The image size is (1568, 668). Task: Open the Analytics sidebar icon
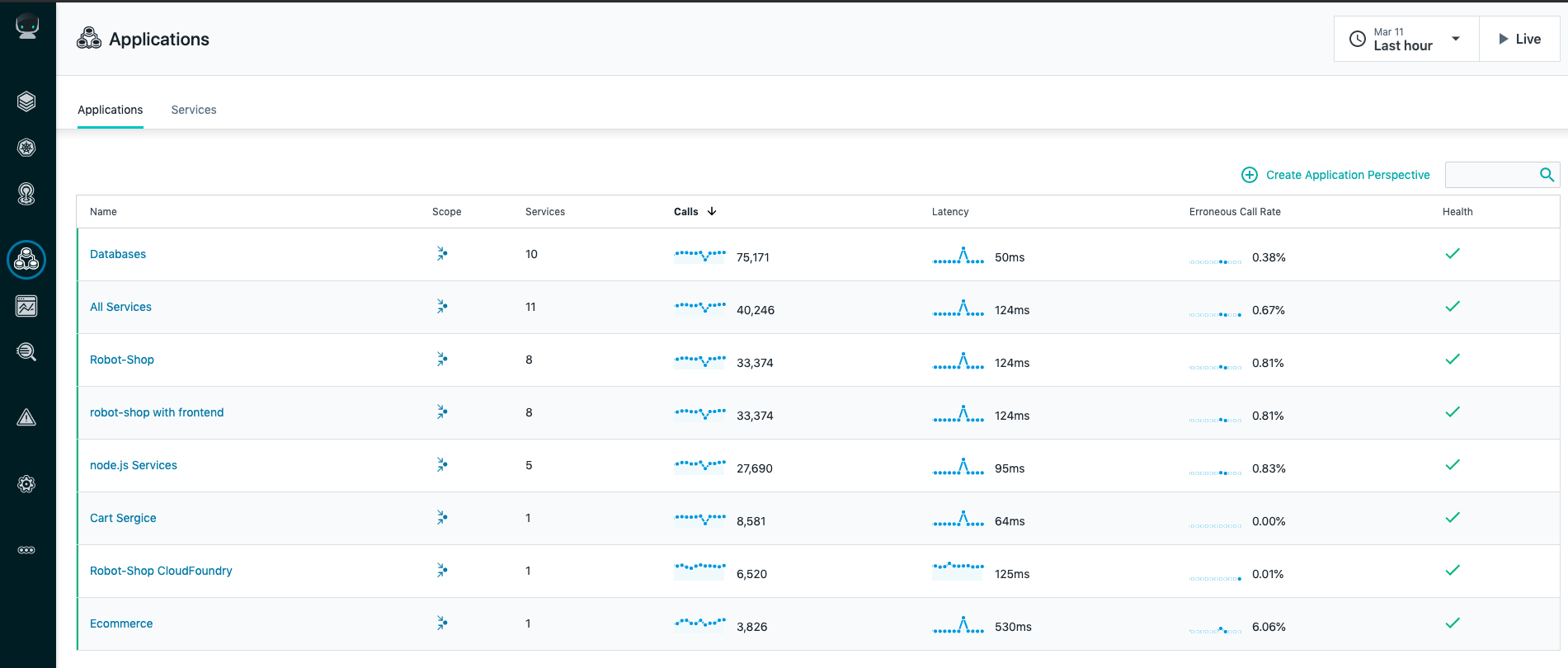point(26,352)
